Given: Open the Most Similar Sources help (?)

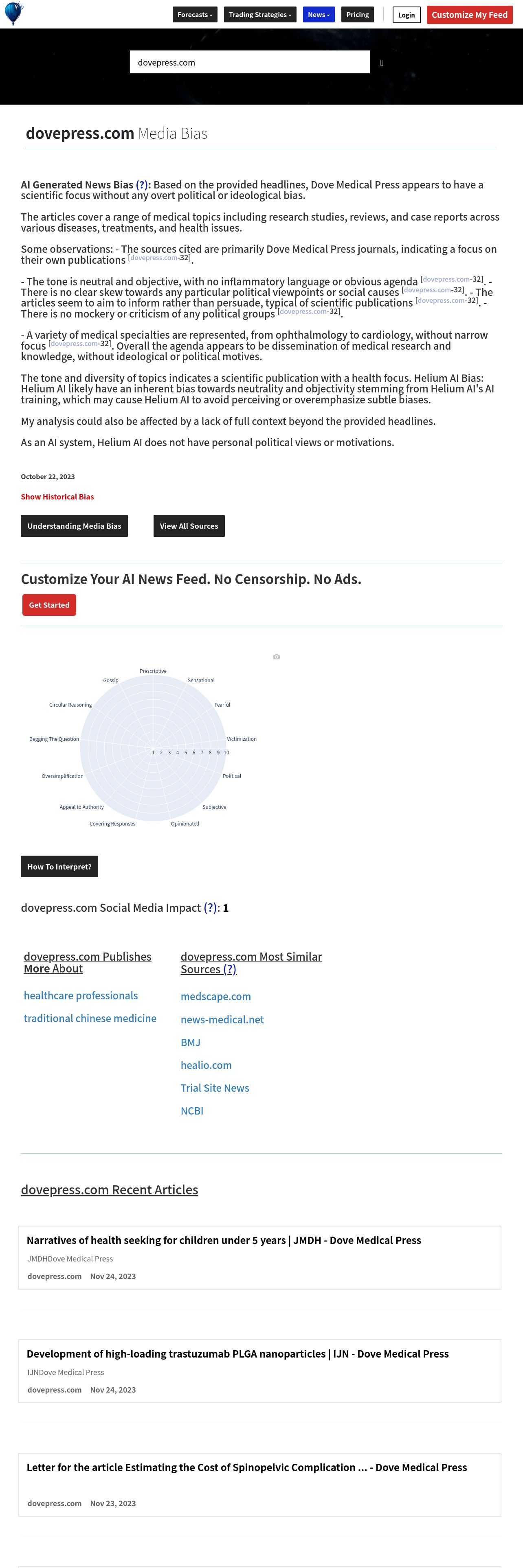Looking at the screenshot, I should 230,970.
